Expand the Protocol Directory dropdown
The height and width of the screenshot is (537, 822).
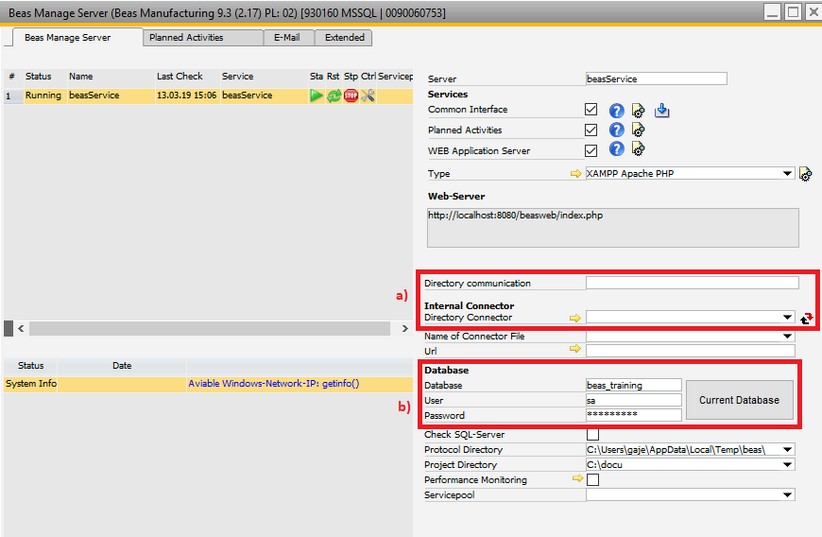pos(789,450)
